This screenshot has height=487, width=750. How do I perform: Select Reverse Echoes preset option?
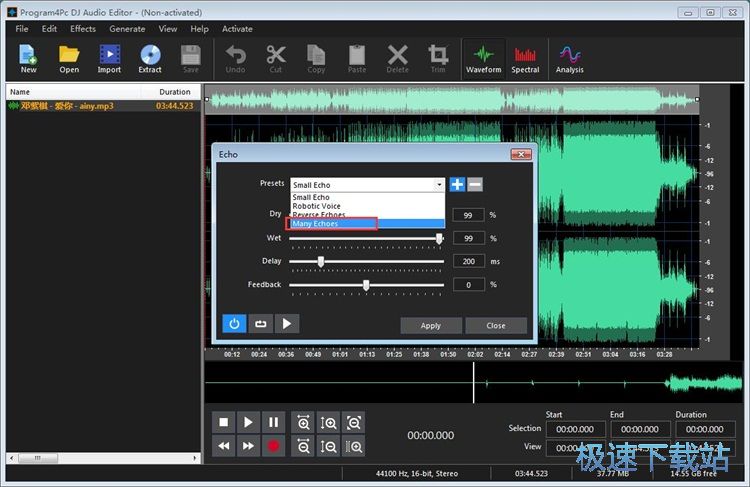tap(367, 214)
